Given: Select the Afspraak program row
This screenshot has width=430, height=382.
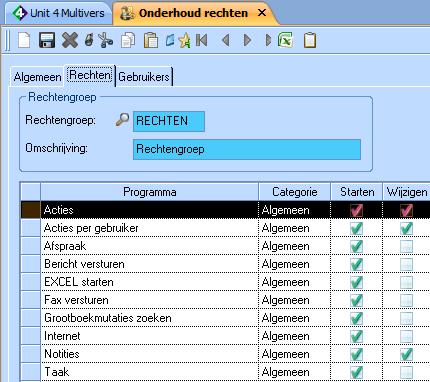Looking at the screenshot, I should point(225,246).
